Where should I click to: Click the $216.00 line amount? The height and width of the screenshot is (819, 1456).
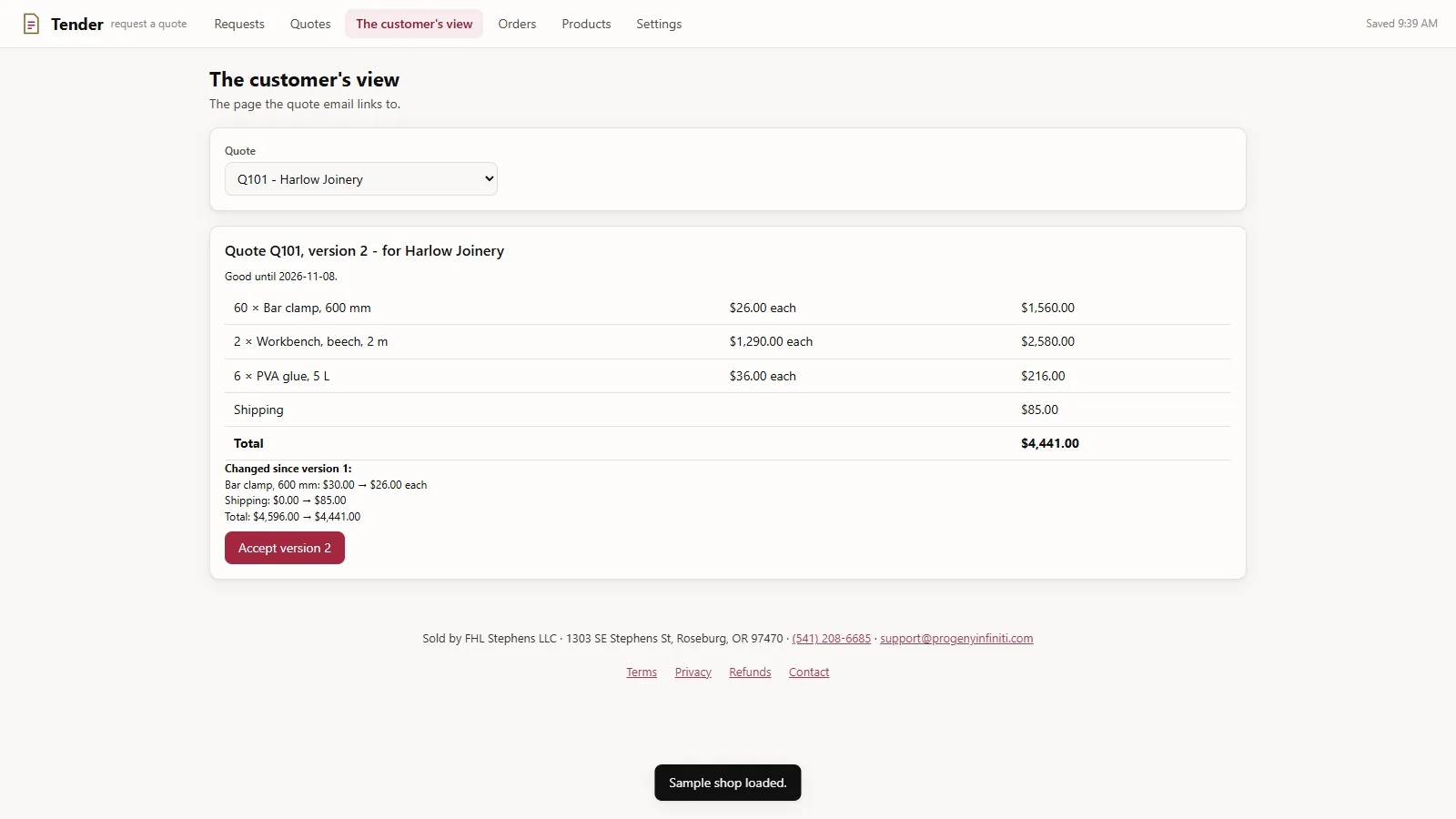[x=1043, y=376]
